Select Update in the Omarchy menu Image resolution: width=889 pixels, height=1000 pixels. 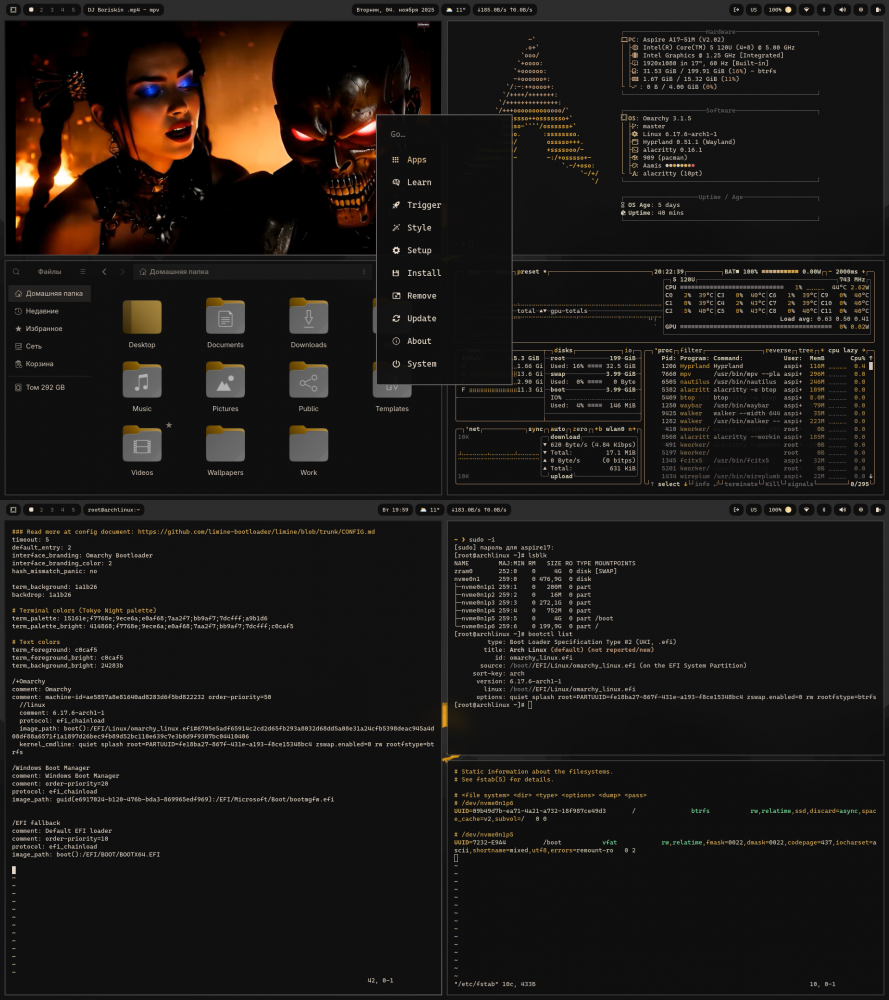click(x=421, y=318)
